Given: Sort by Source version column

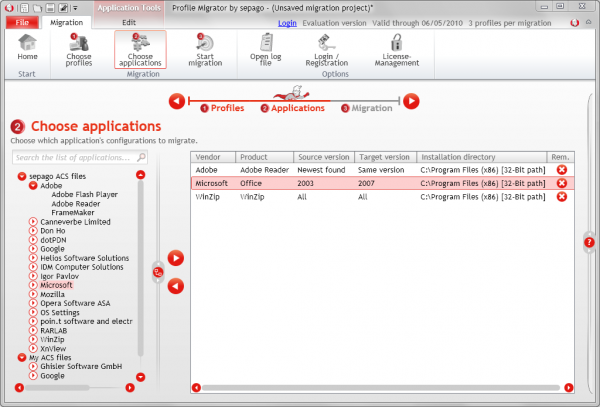Looking at the screenshot, I should (324, 157).
